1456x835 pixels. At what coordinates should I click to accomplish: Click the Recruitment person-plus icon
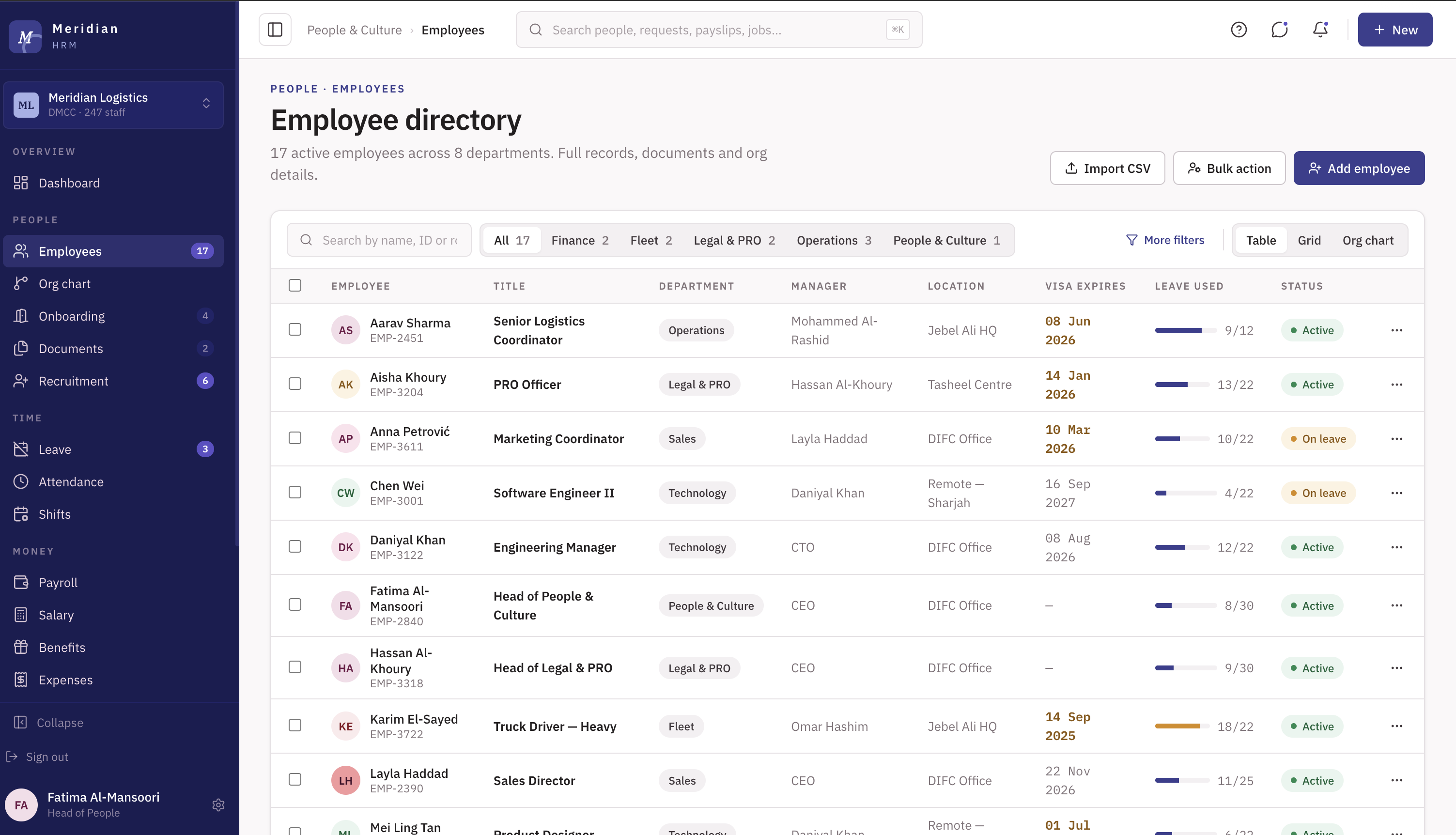(x=21, y=381)
